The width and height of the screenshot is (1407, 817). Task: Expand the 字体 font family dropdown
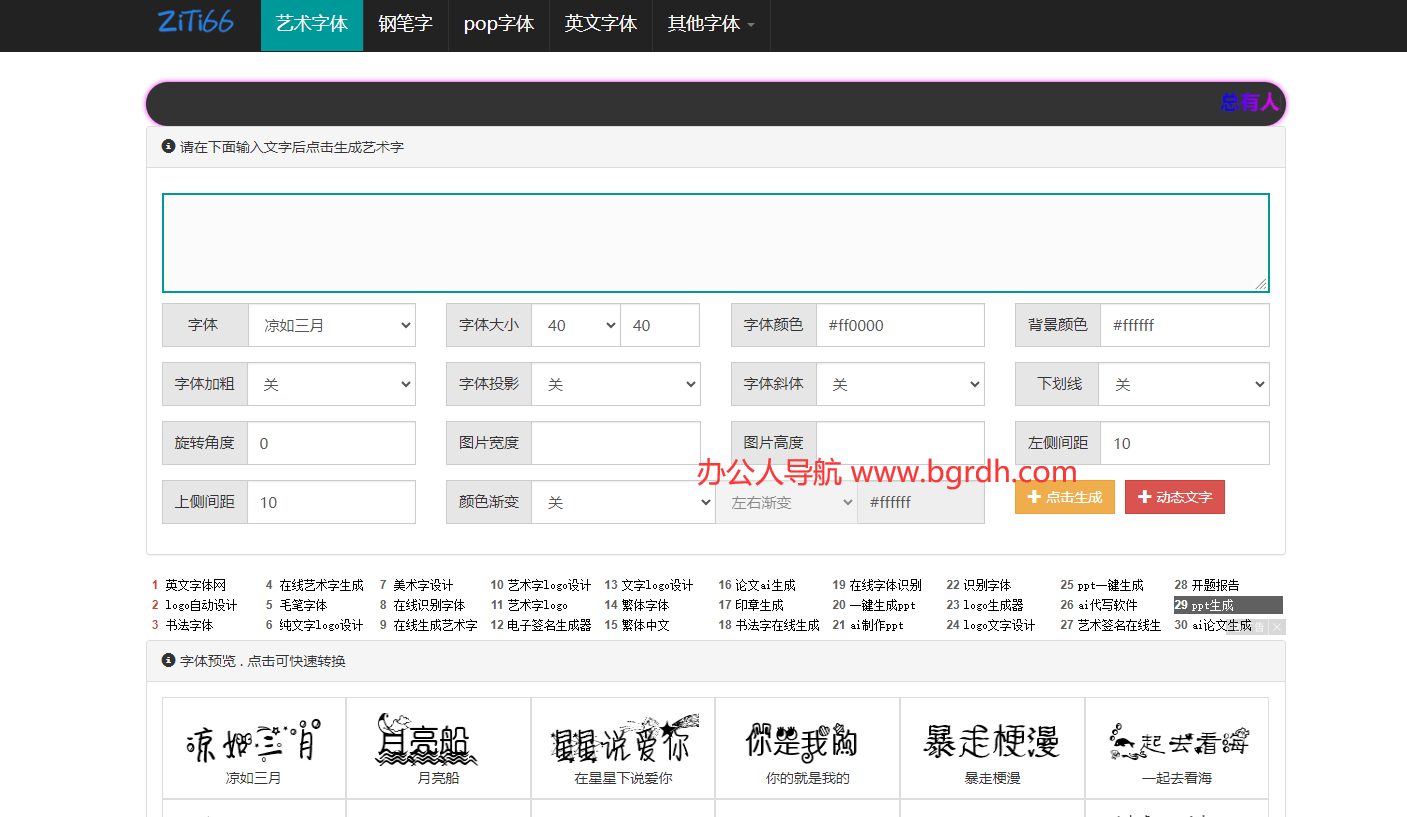pyautogui.click(x=331, y=325)
